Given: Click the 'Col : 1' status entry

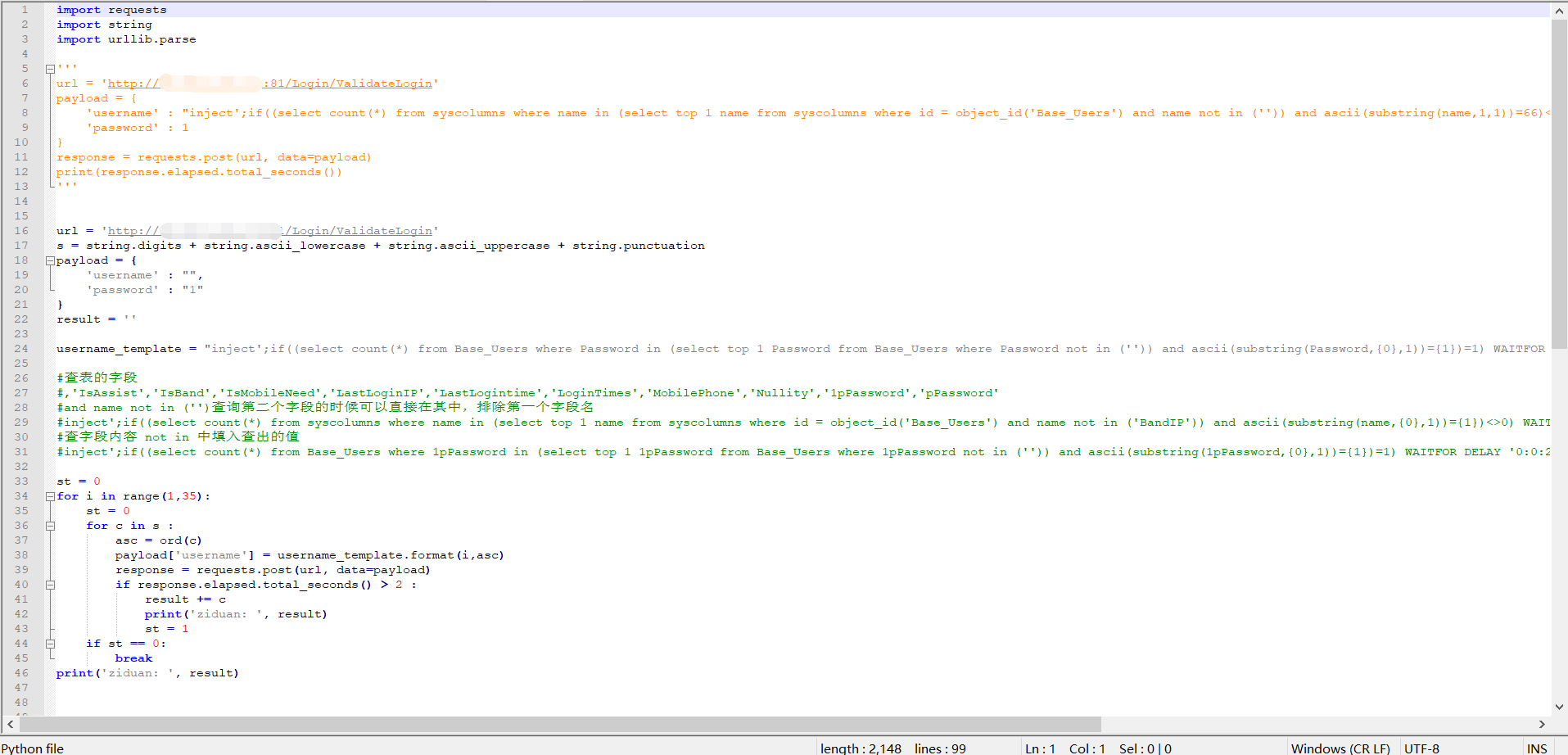Looking at the screenshot, I should [1087, 748].
